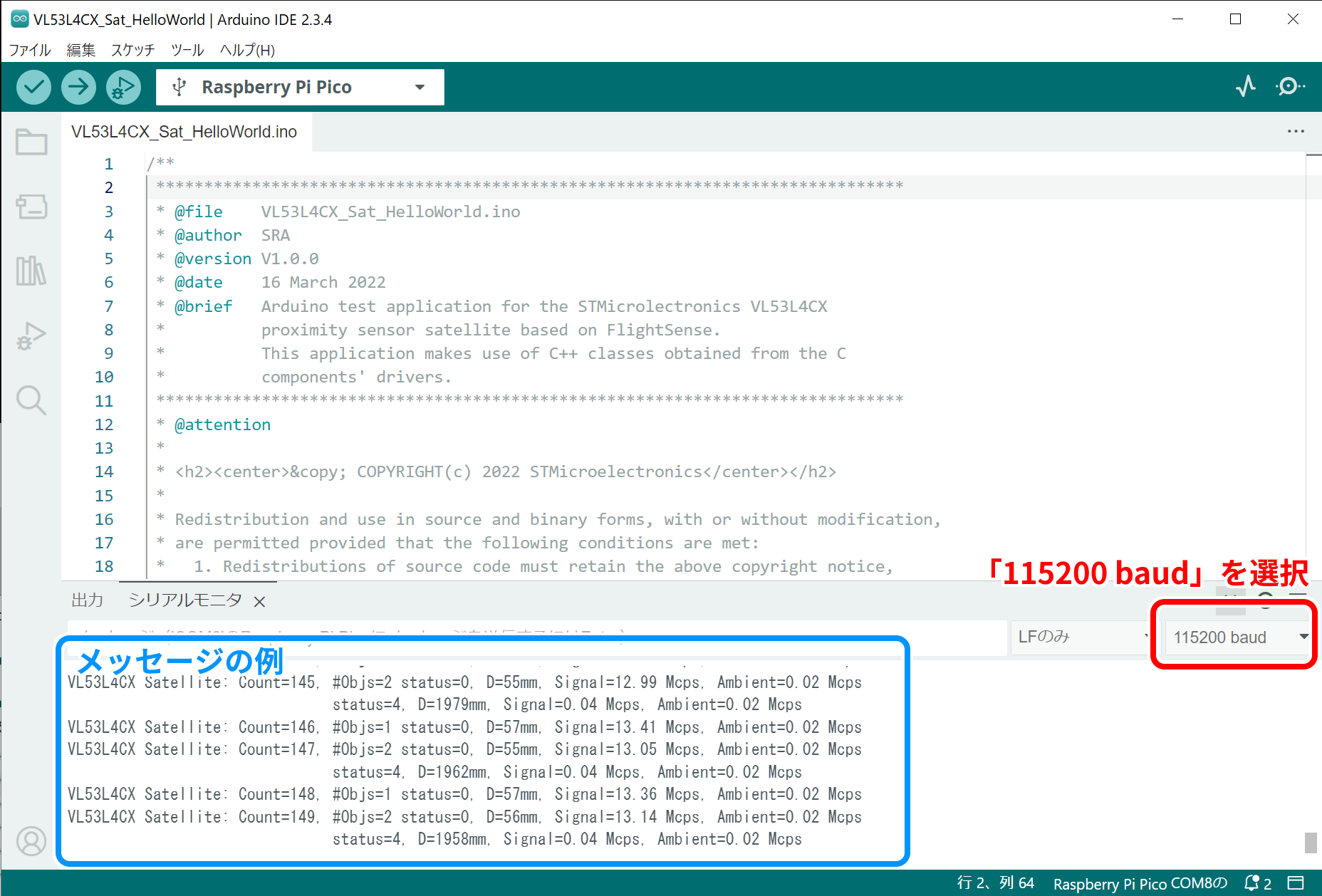Open the 編集 menu
This screenshot has width=1322, height=896.
coord(80,50)
